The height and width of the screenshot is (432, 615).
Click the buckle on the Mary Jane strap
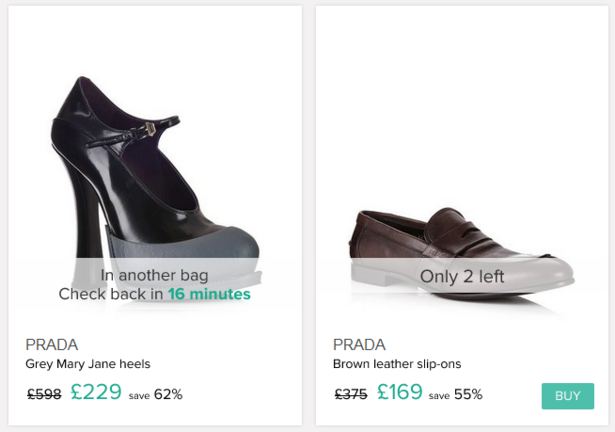(150, 128)
